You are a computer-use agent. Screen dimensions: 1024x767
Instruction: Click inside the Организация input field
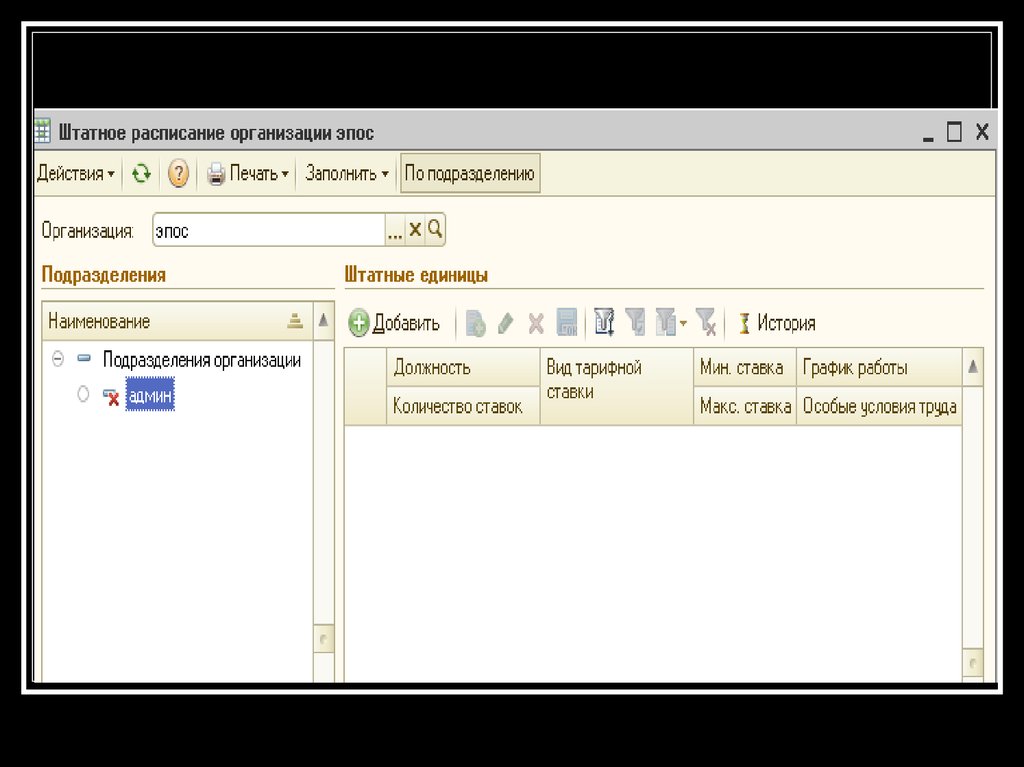267,231
